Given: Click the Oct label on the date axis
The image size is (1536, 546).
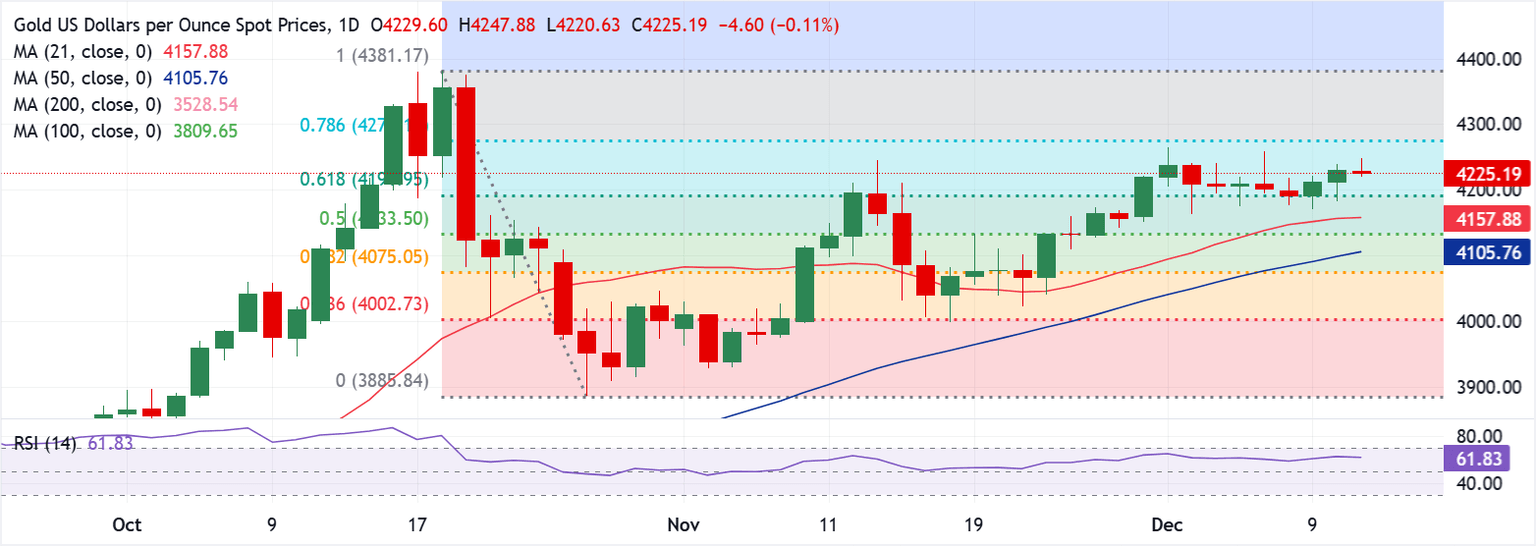Looking at the screenshot, I should [x=129, y=525].
